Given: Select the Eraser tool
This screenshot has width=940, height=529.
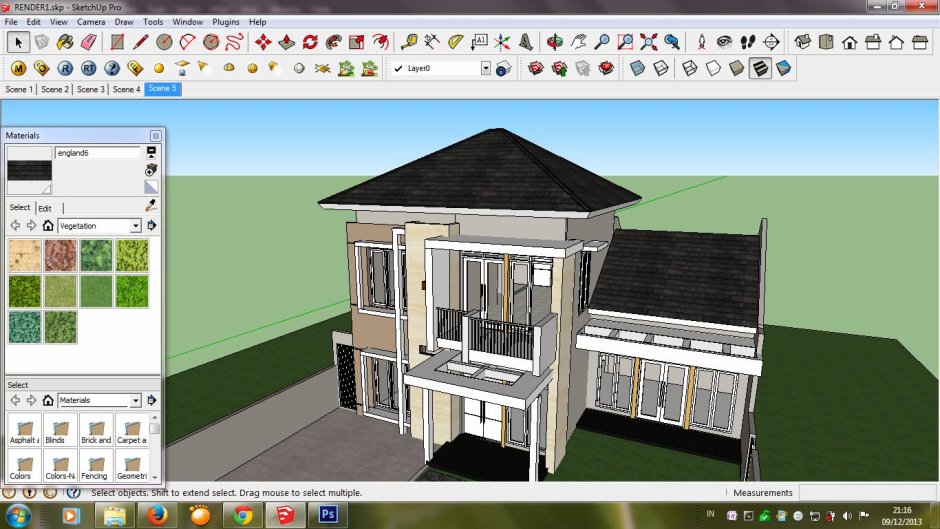Looking at the screenshot, I should click(x=89, y=42).
